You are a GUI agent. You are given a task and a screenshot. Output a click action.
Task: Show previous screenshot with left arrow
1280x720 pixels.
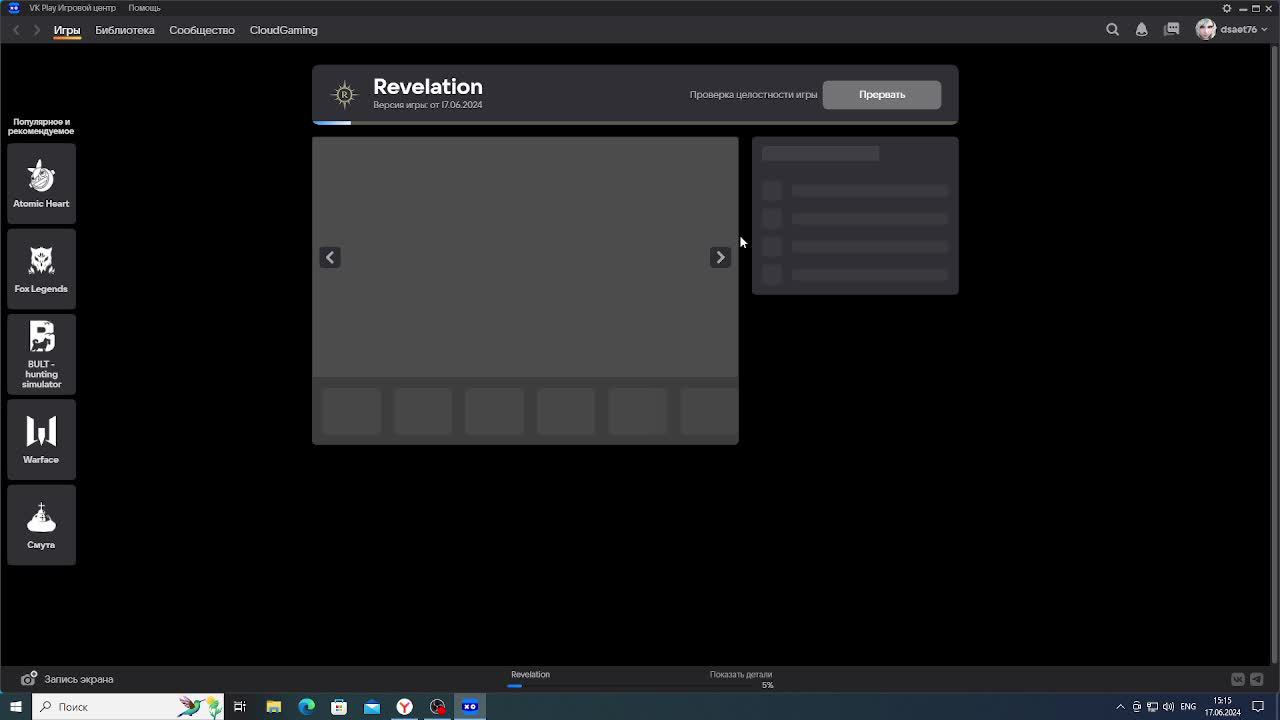click(x=330, y=258)
